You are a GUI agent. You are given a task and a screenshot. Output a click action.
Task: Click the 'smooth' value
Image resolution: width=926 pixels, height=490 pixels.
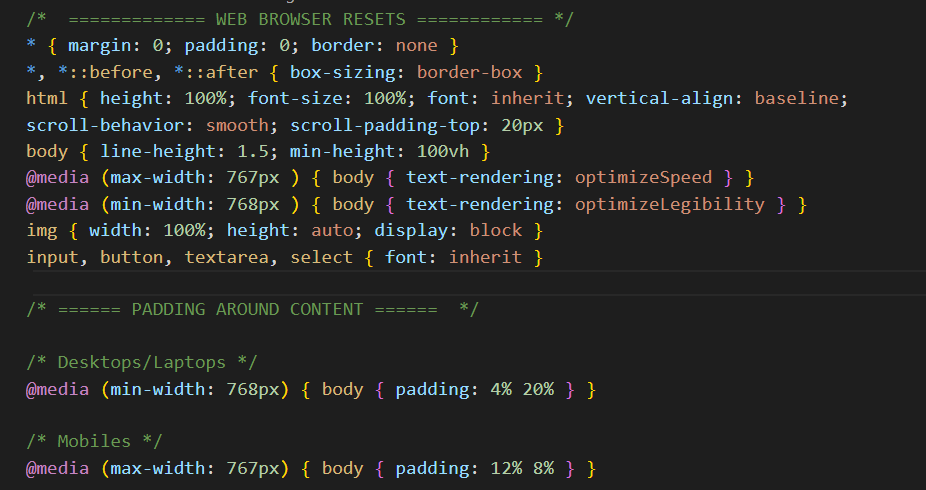coord(237,126)
